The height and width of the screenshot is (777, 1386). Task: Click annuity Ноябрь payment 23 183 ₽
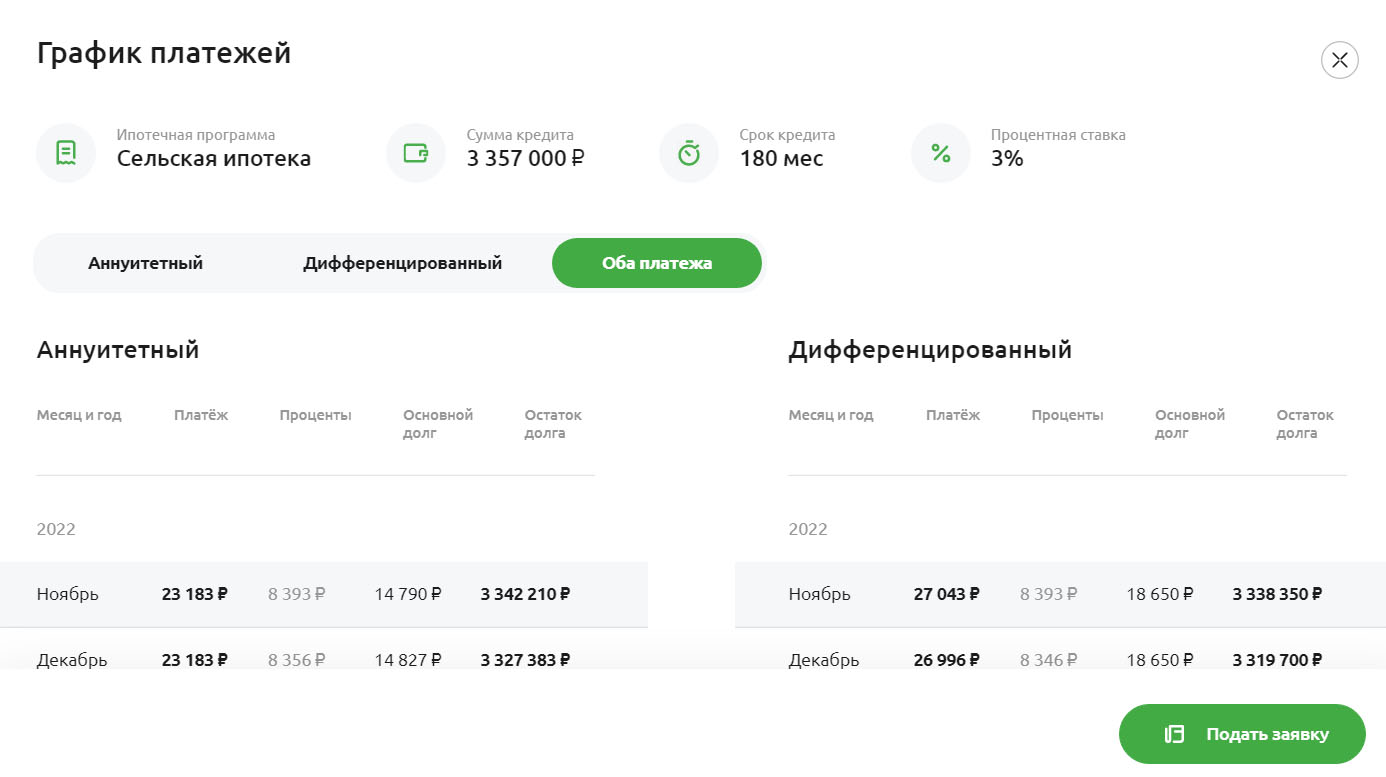coord(195,594)
